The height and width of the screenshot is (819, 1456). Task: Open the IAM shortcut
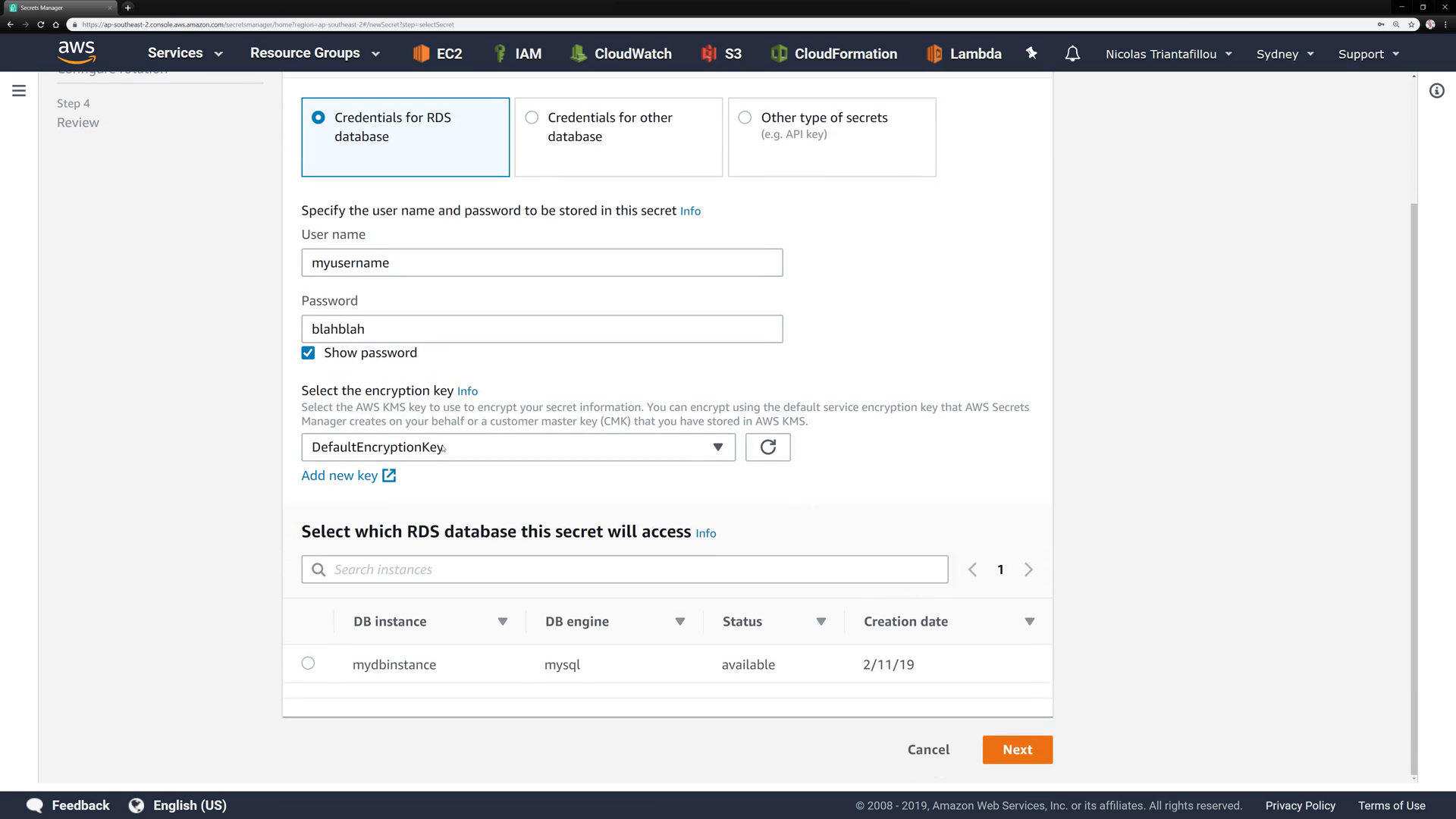click(517, 54)
